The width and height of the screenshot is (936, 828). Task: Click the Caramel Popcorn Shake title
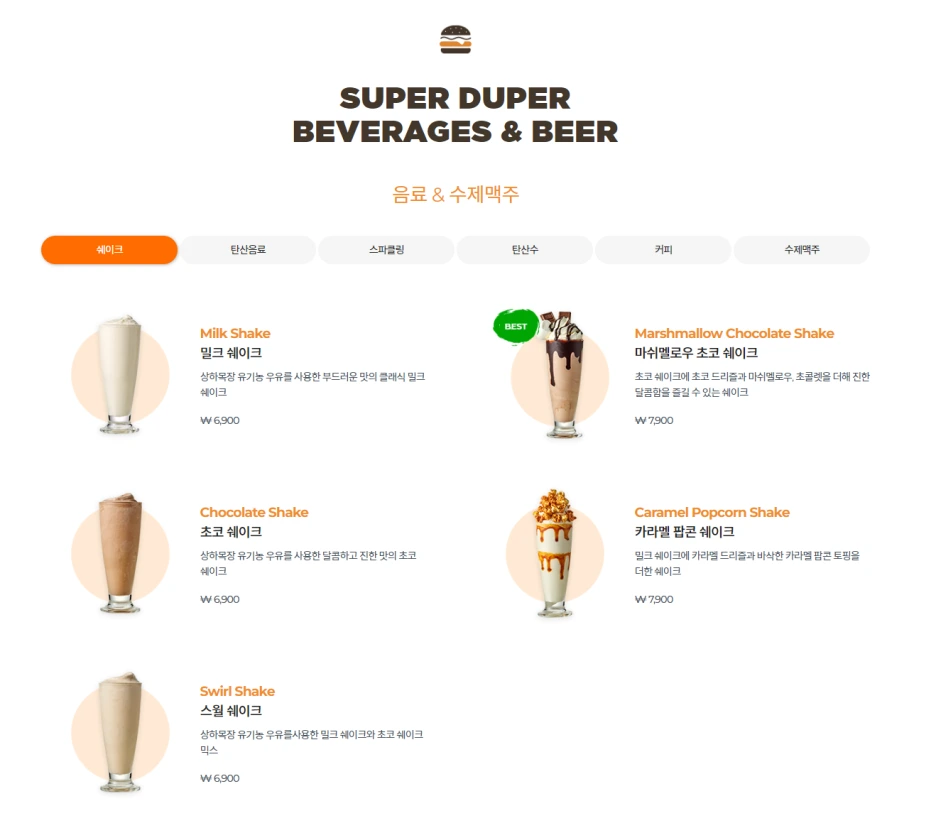(x=712, y=512)
